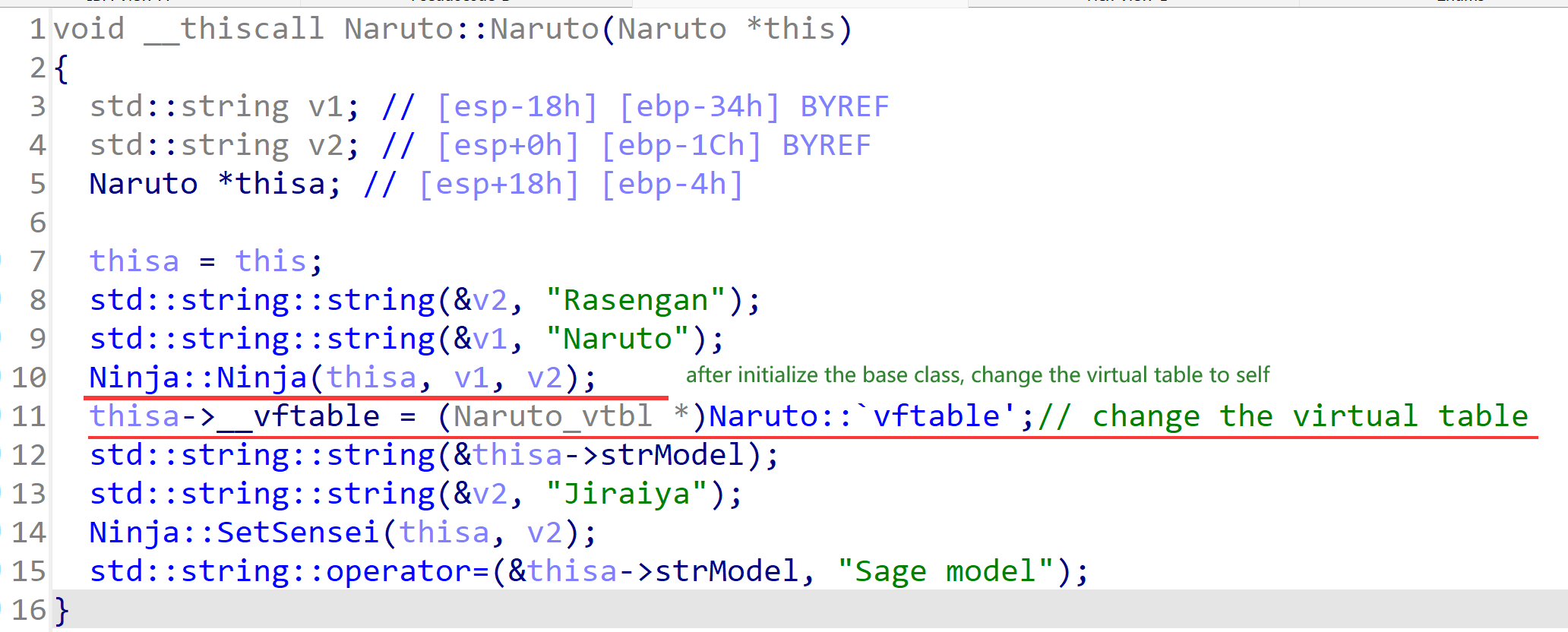Select the __thiscall calling convention keyword

[234, 29]
